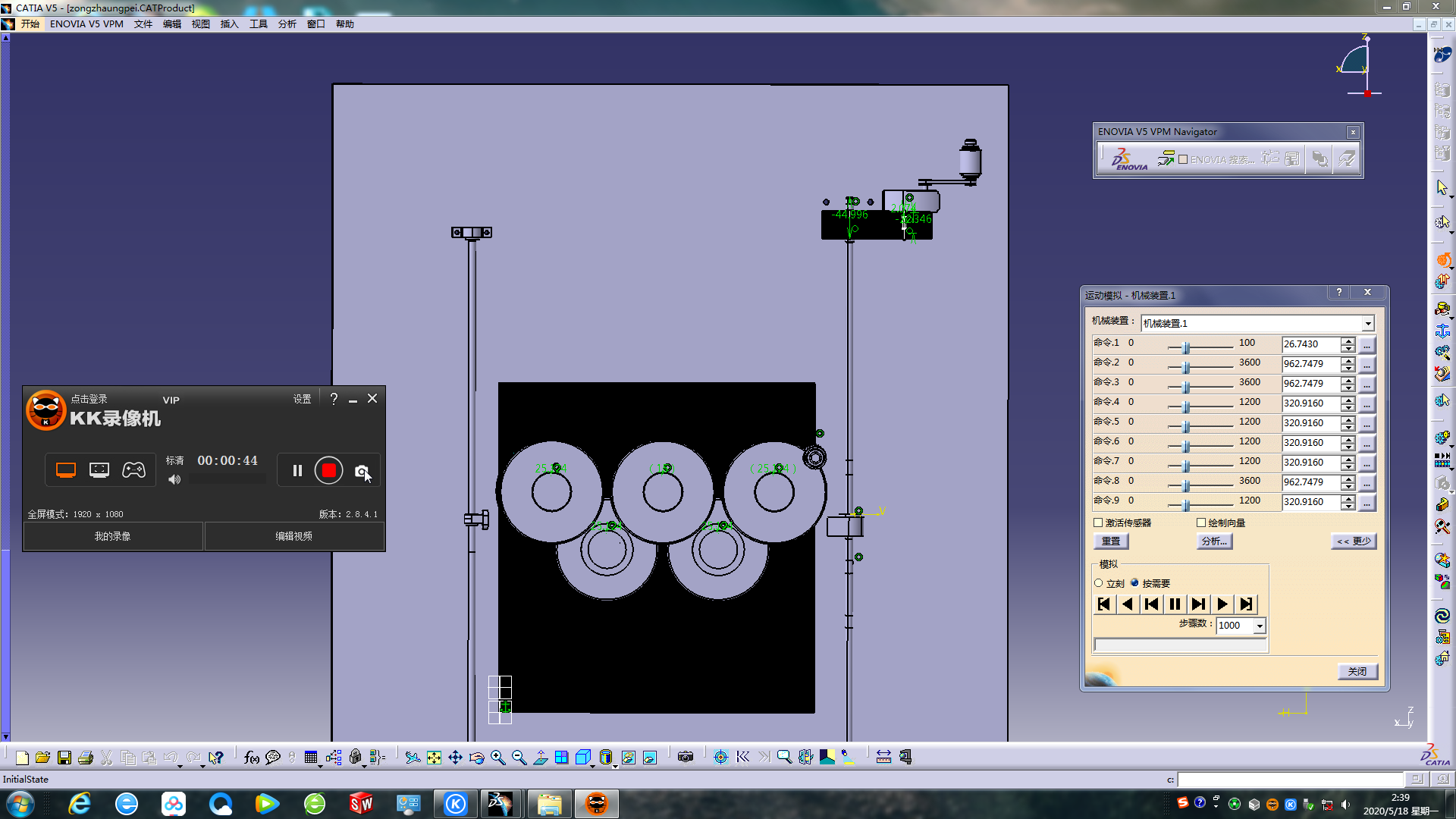Enable the 绘制向量 checkbox

pyautogui.click(x=1201, y=522)
